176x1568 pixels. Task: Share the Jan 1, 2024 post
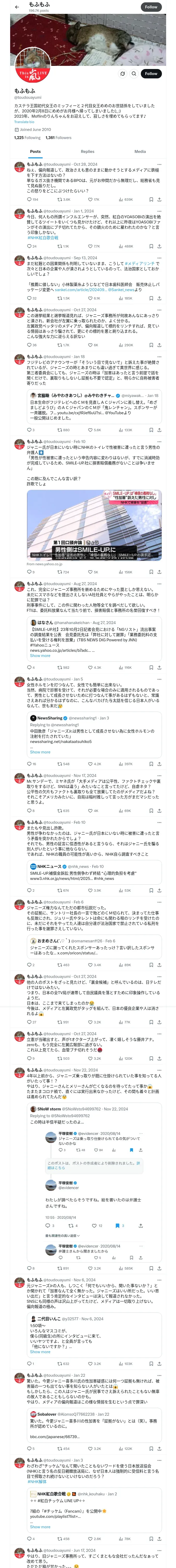[159, 246]
